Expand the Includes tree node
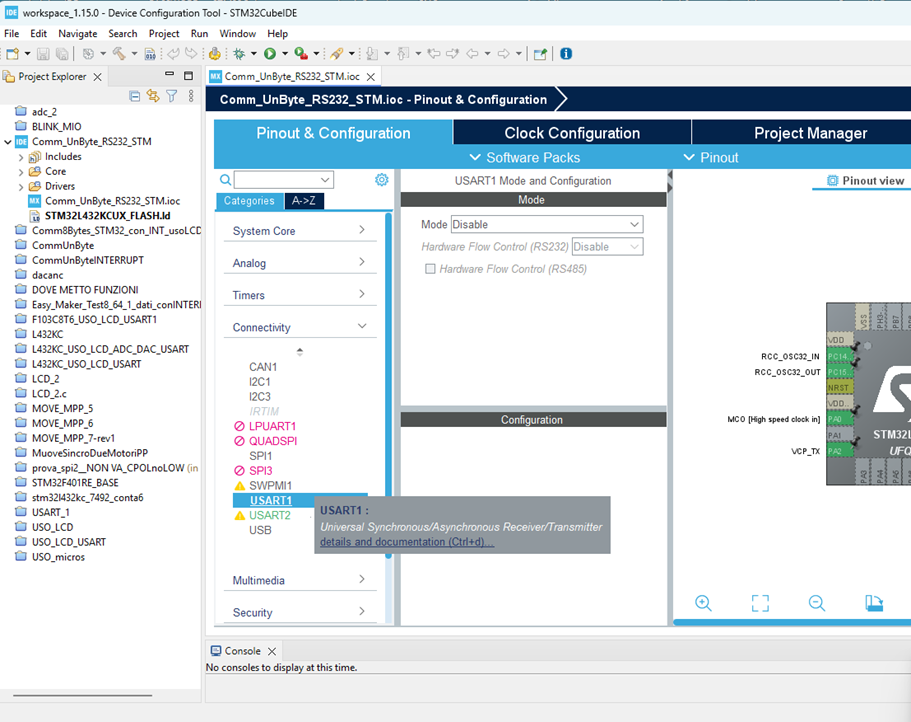 [21, 157]
